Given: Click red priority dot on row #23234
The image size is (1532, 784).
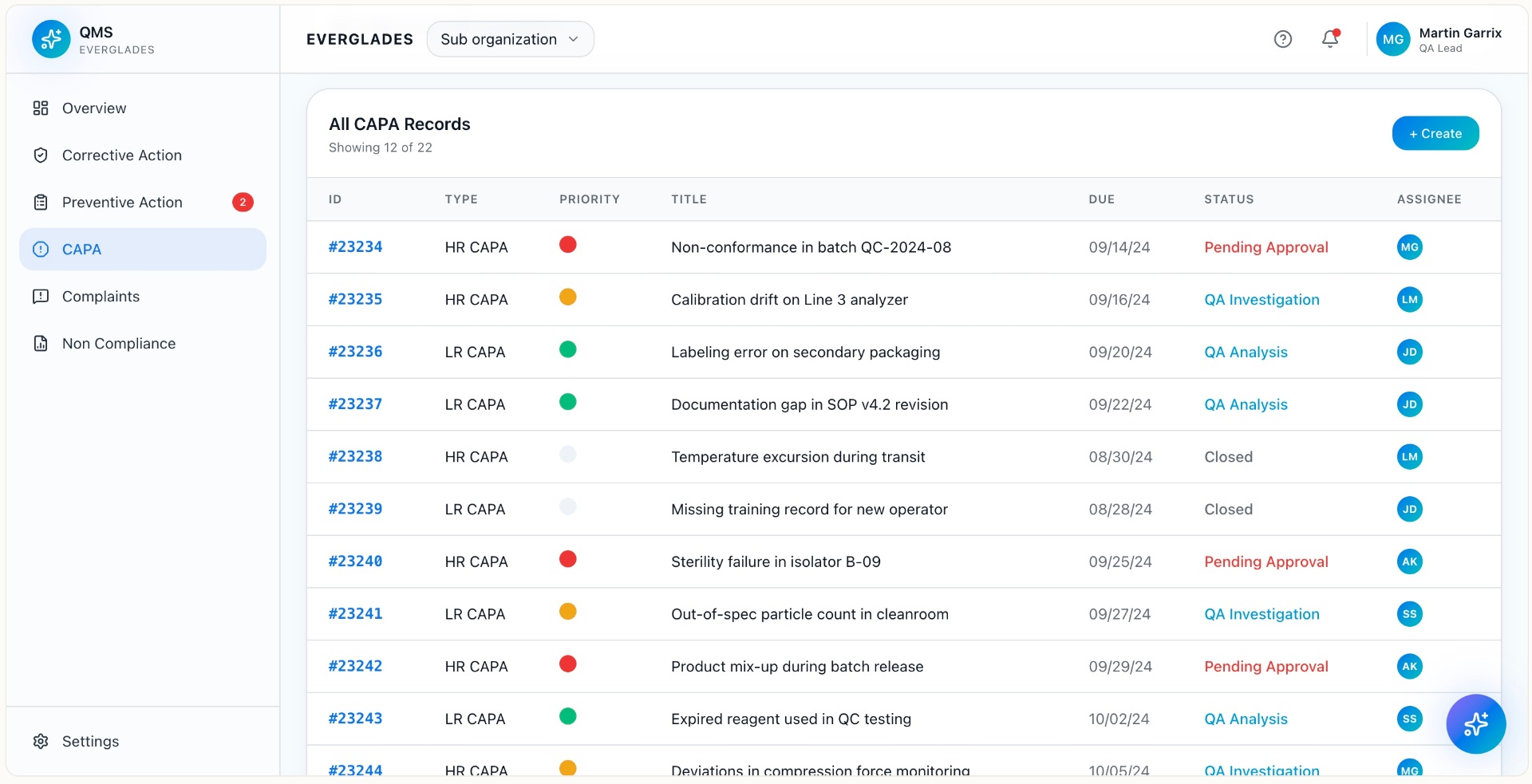Looking at the screenshot, I should pyautogui.click(x=567, y=245).
